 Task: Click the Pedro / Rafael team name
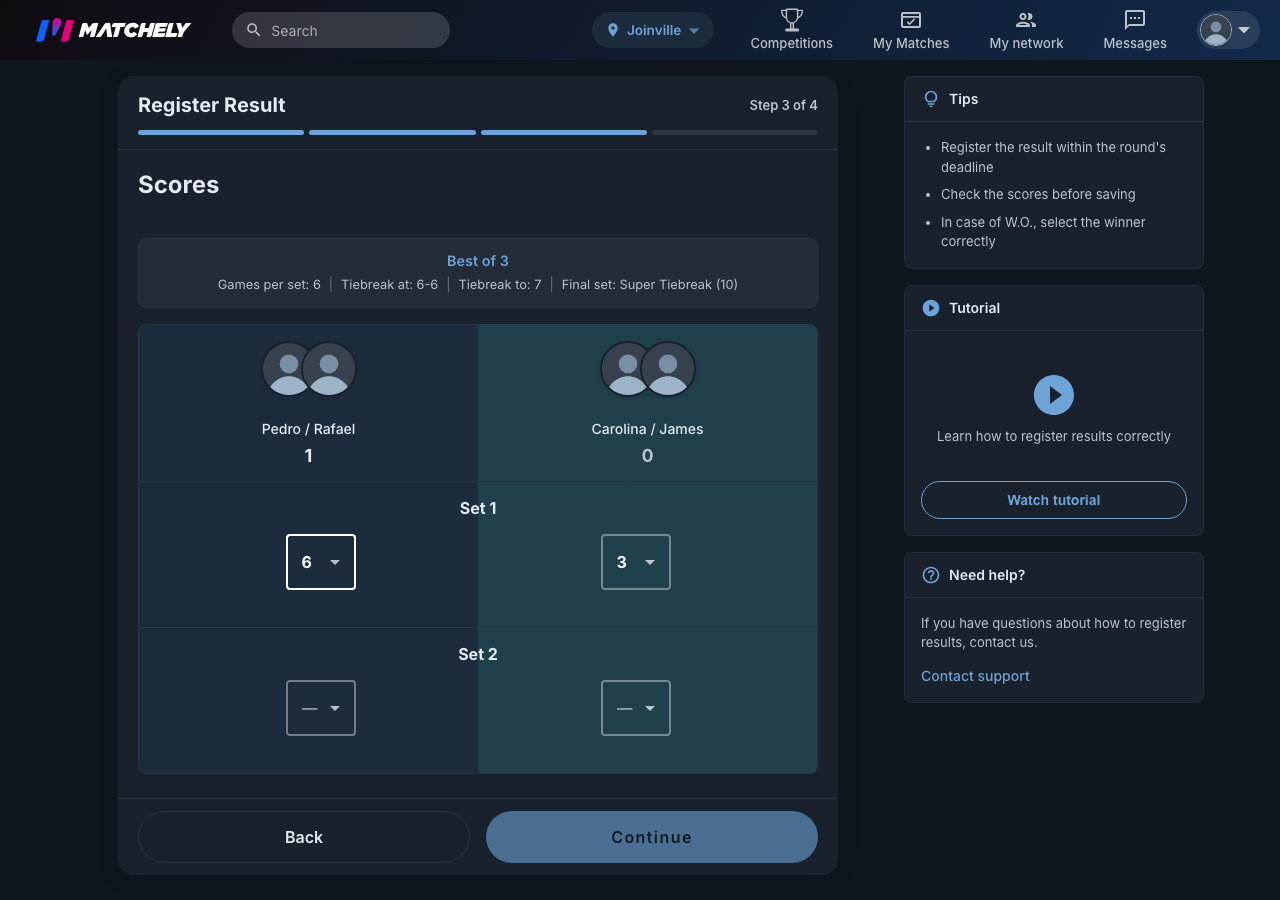pos(309,429)
